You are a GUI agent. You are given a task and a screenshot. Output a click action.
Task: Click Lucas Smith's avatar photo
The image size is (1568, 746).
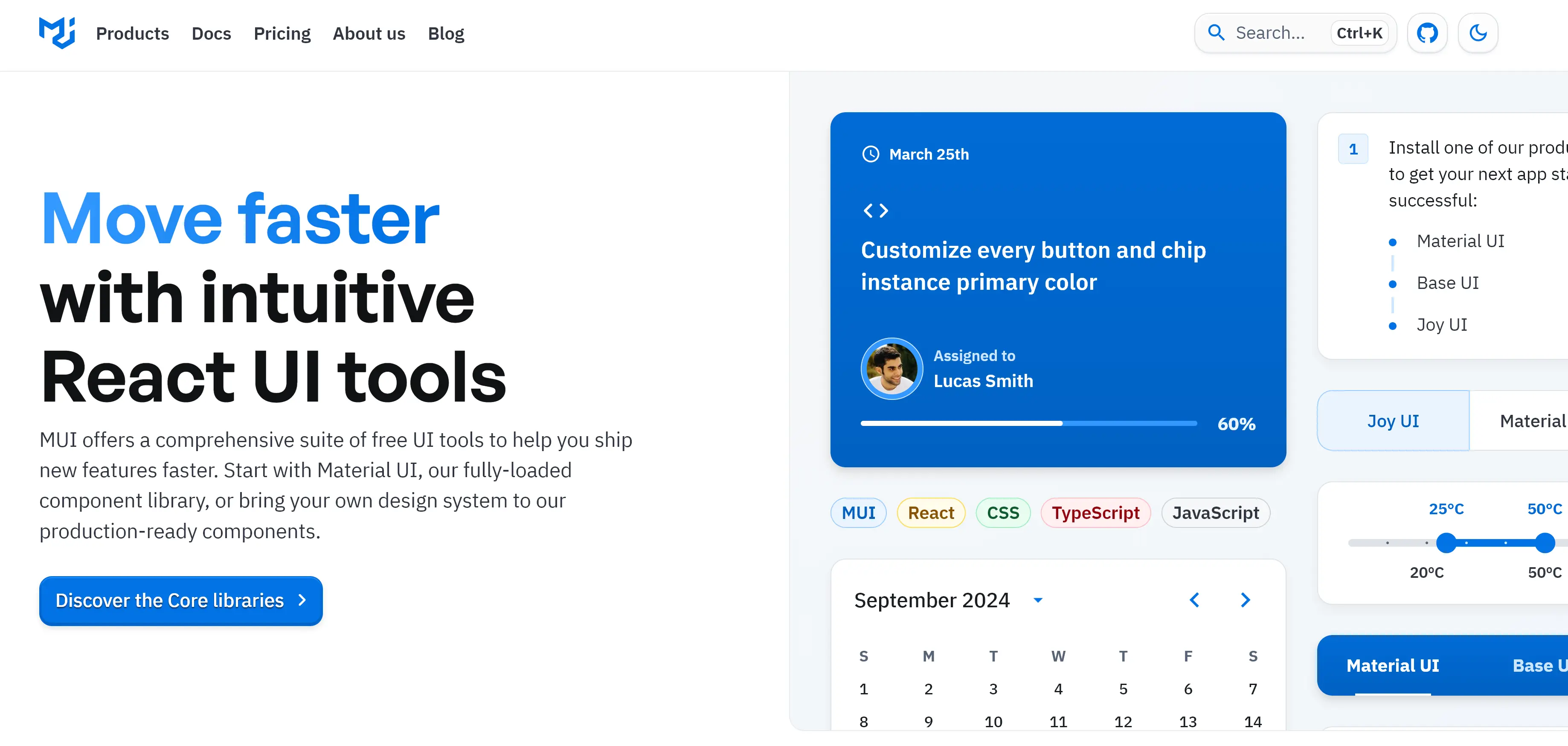pos(892,368)
